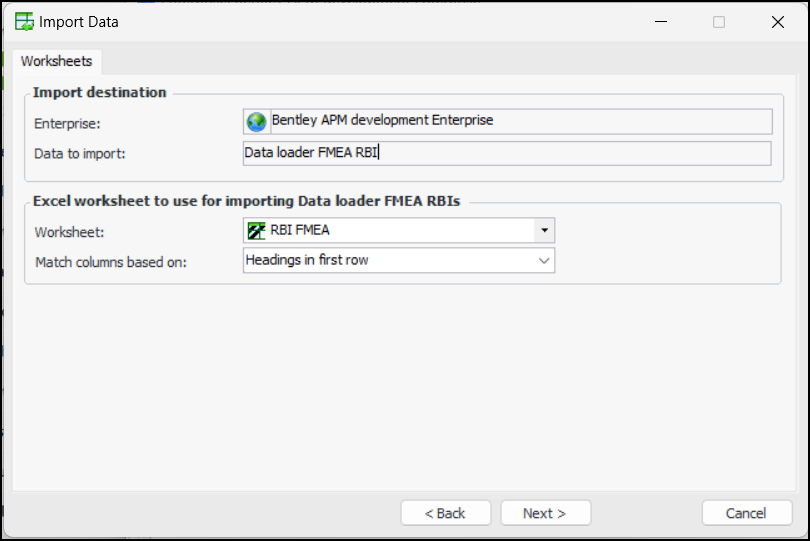Open the Match columns chevron
The width and height of the screenshot is (810, 541).
click(544, 260)
